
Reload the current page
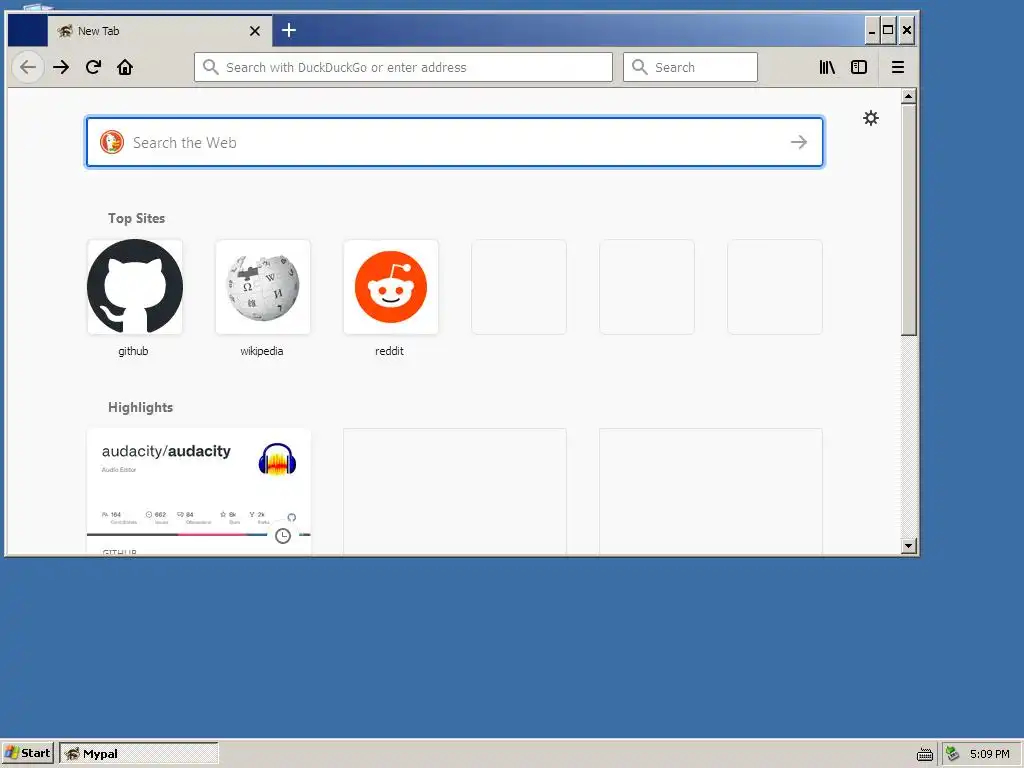pos(93,67)
